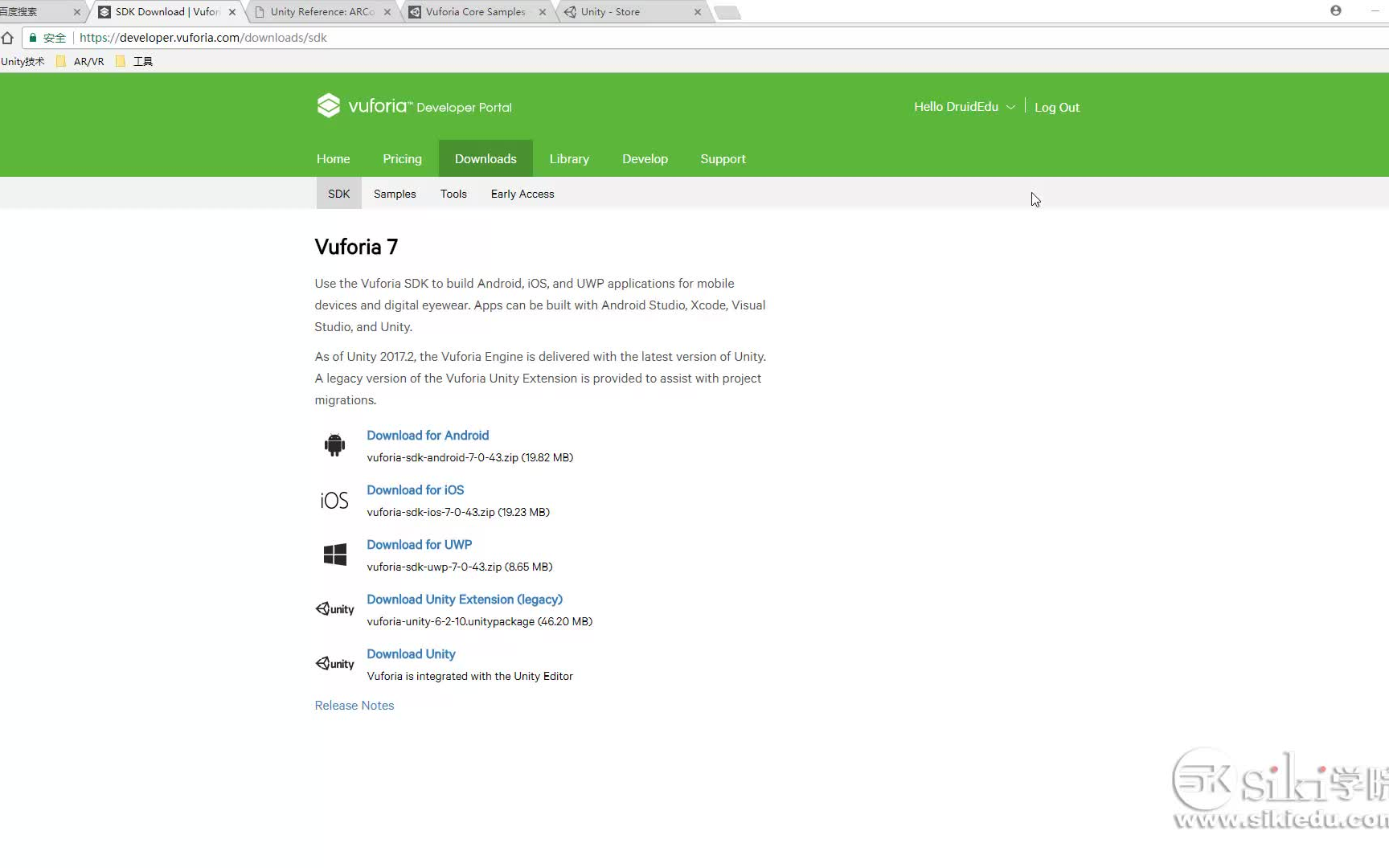Open the Develop menu item
Screen dimensions: 1389x868
tap(645, 158)
